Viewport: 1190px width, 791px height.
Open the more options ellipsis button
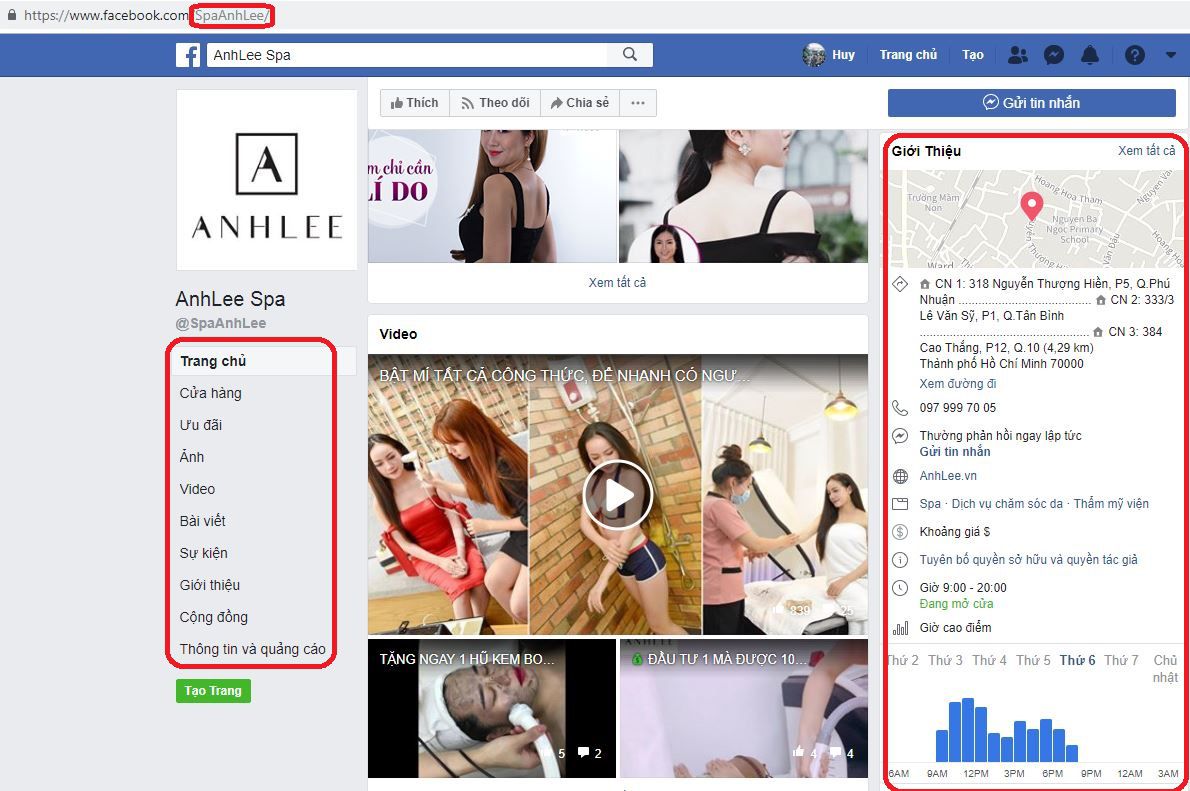[x=638, y=103]
